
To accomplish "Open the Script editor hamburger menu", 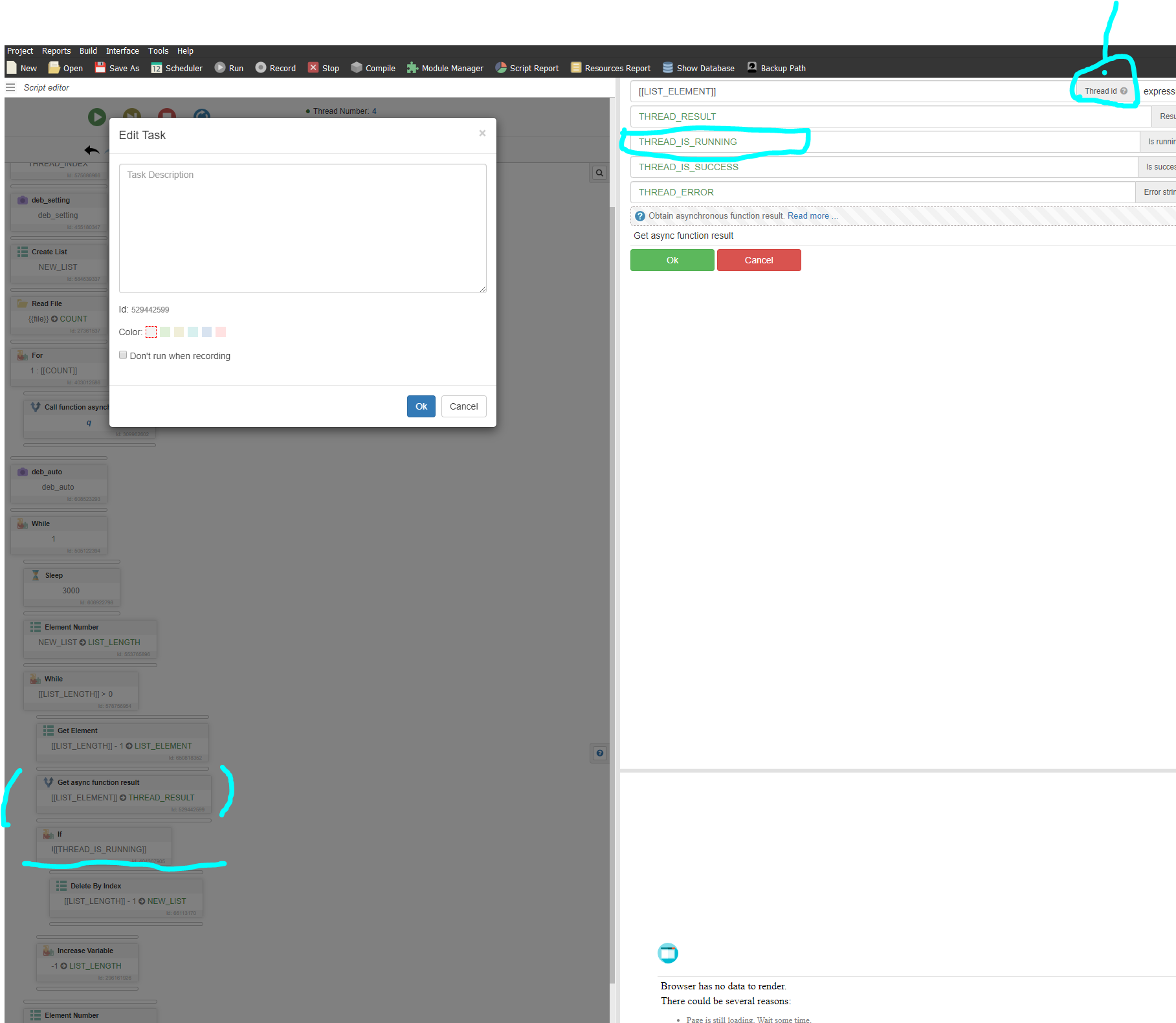I will [x=10, y=87].
